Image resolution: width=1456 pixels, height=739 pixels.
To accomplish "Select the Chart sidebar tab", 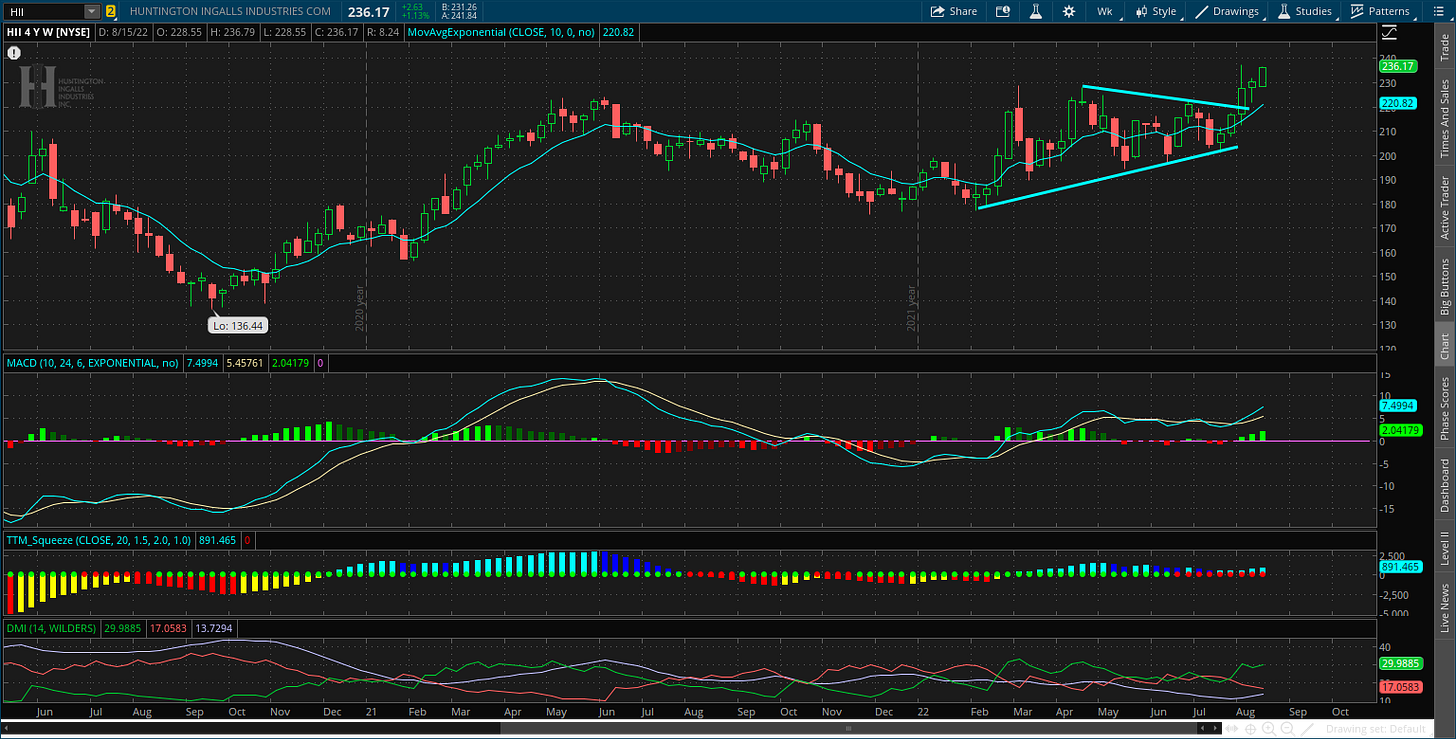I will coord(1444,346).
